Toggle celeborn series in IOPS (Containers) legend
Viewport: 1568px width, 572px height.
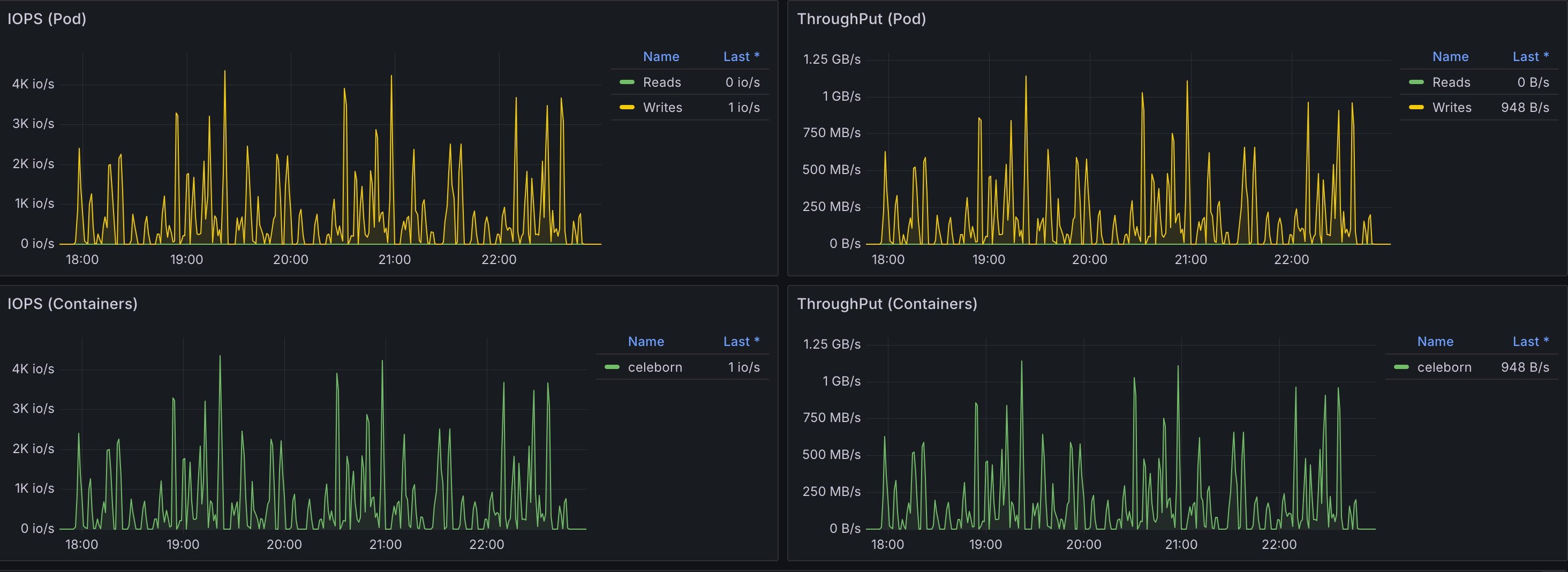click(654, 367)
